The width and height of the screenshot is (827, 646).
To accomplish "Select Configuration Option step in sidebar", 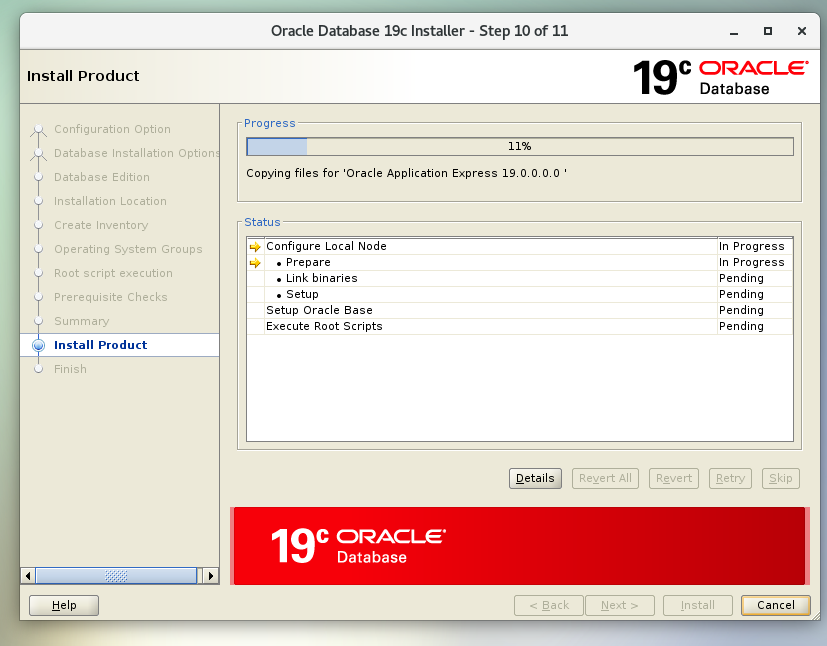I will pos(112,129).
